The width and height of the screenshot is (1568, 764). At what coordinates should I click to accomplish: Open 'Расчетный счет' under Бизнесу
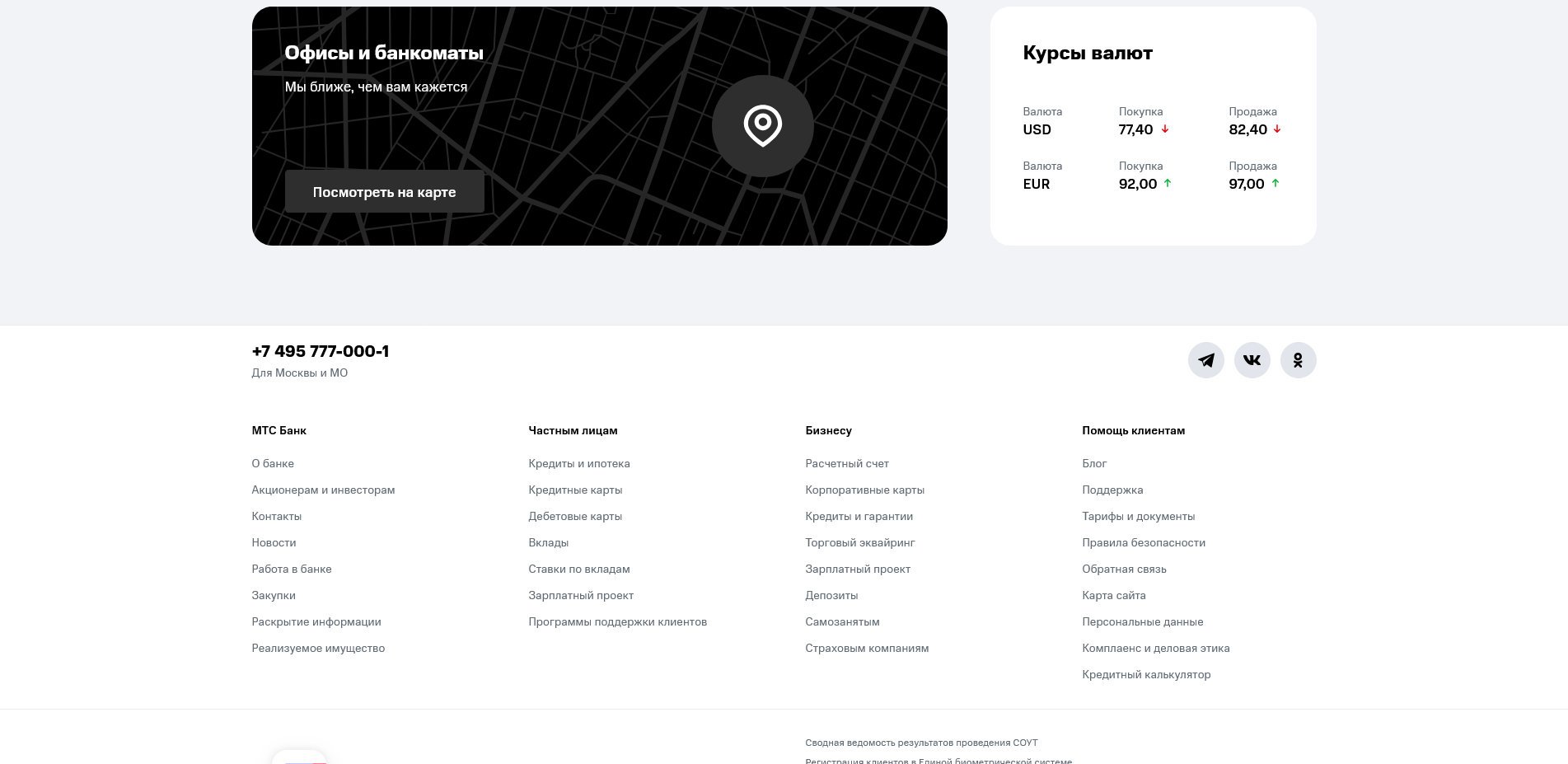[846, 463]
